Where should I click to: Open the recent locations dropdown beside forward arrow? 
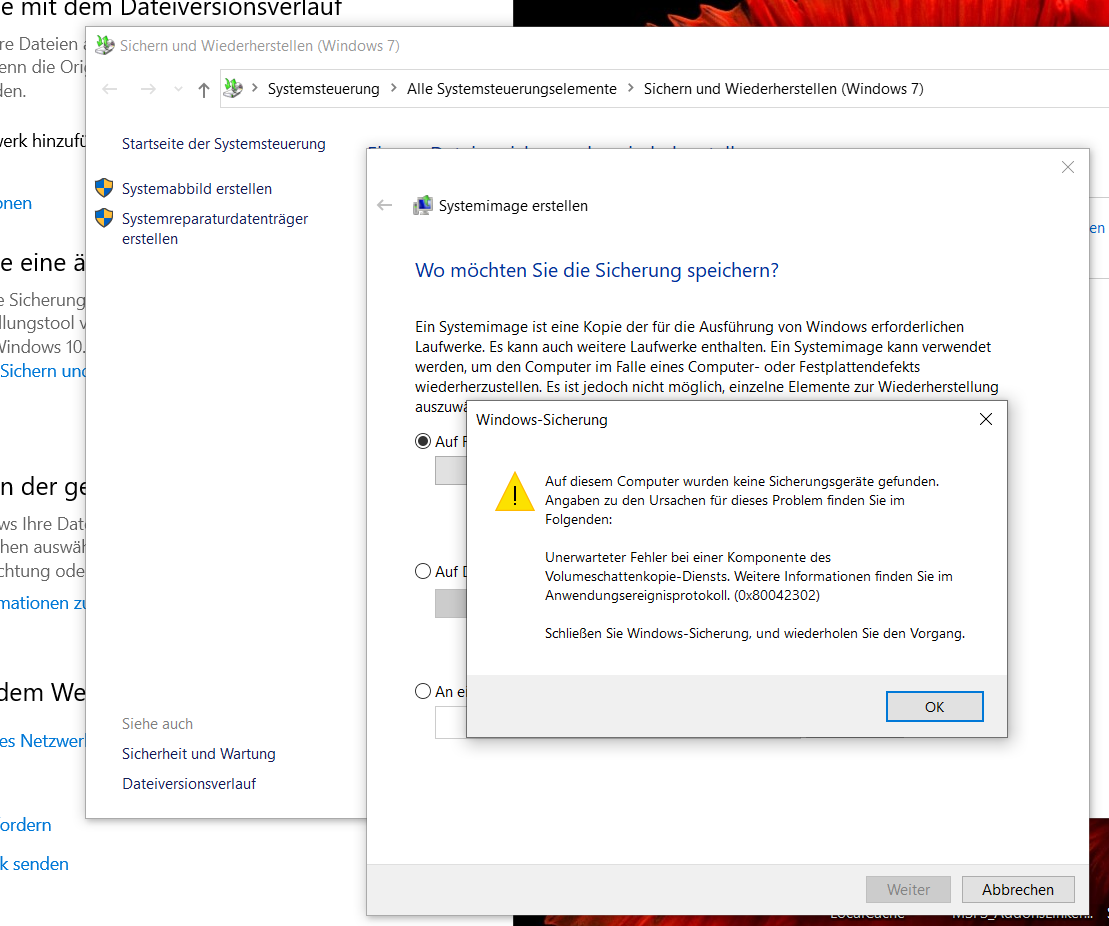point(177,89)
